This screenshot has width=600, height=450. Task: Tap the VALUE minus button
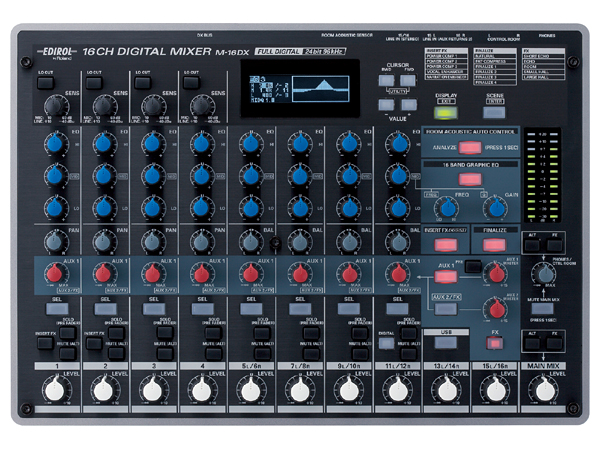pyautogui.click(x=386, y=104)
